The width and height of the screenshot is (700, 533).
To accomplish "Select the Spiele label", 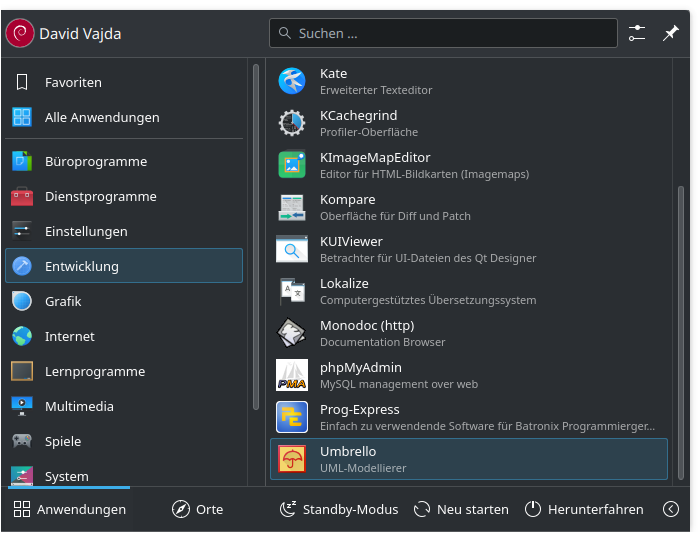I will pyautogui.click(x=63, y=441).
